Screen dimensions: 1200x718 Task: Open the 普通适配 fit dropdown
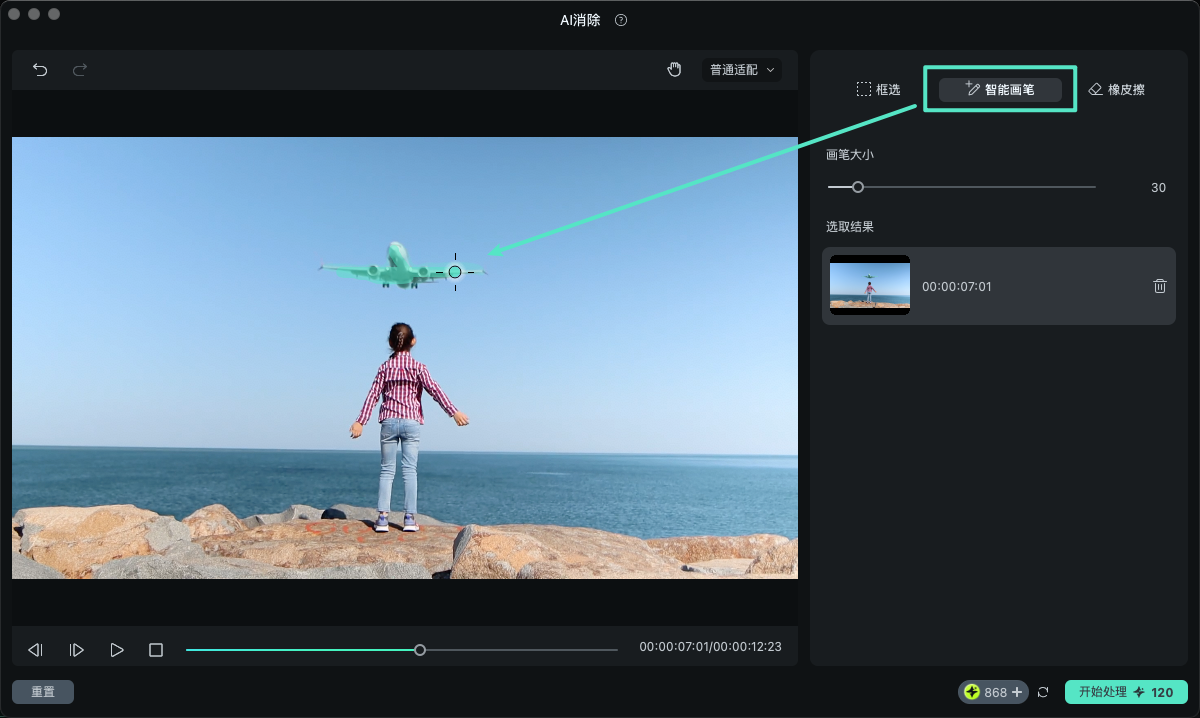coord(742,70)
